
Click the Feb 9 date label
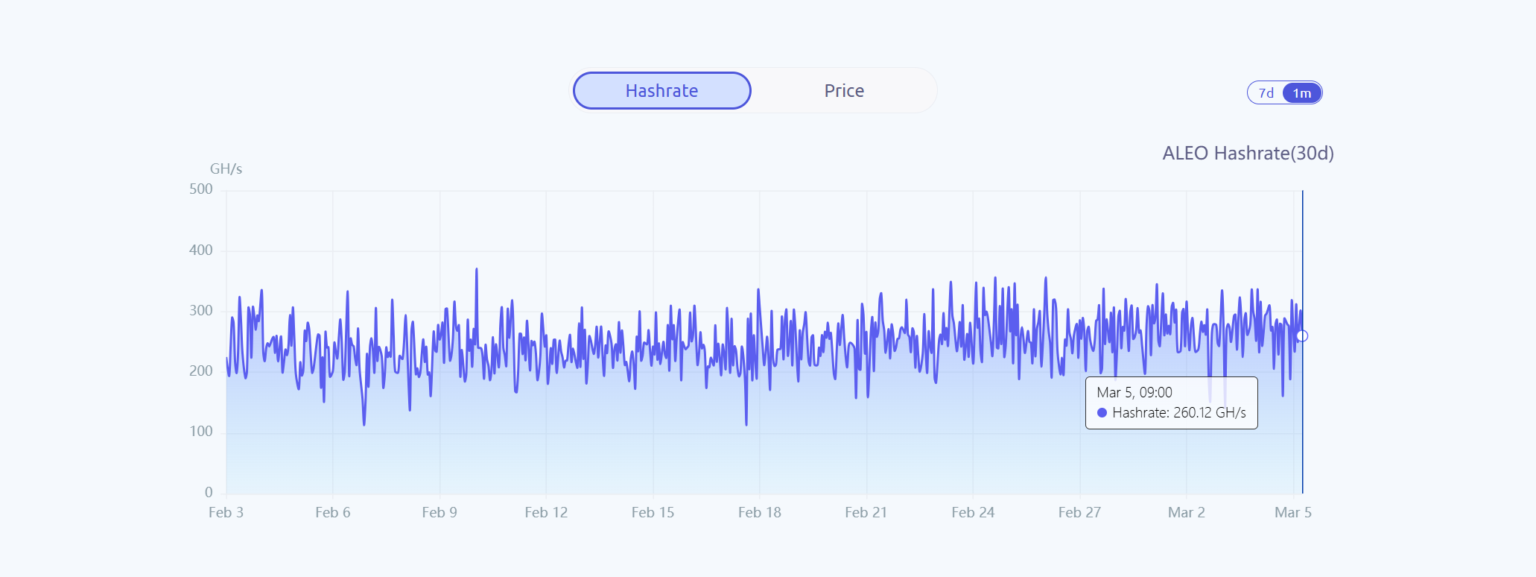coord(439,512)
